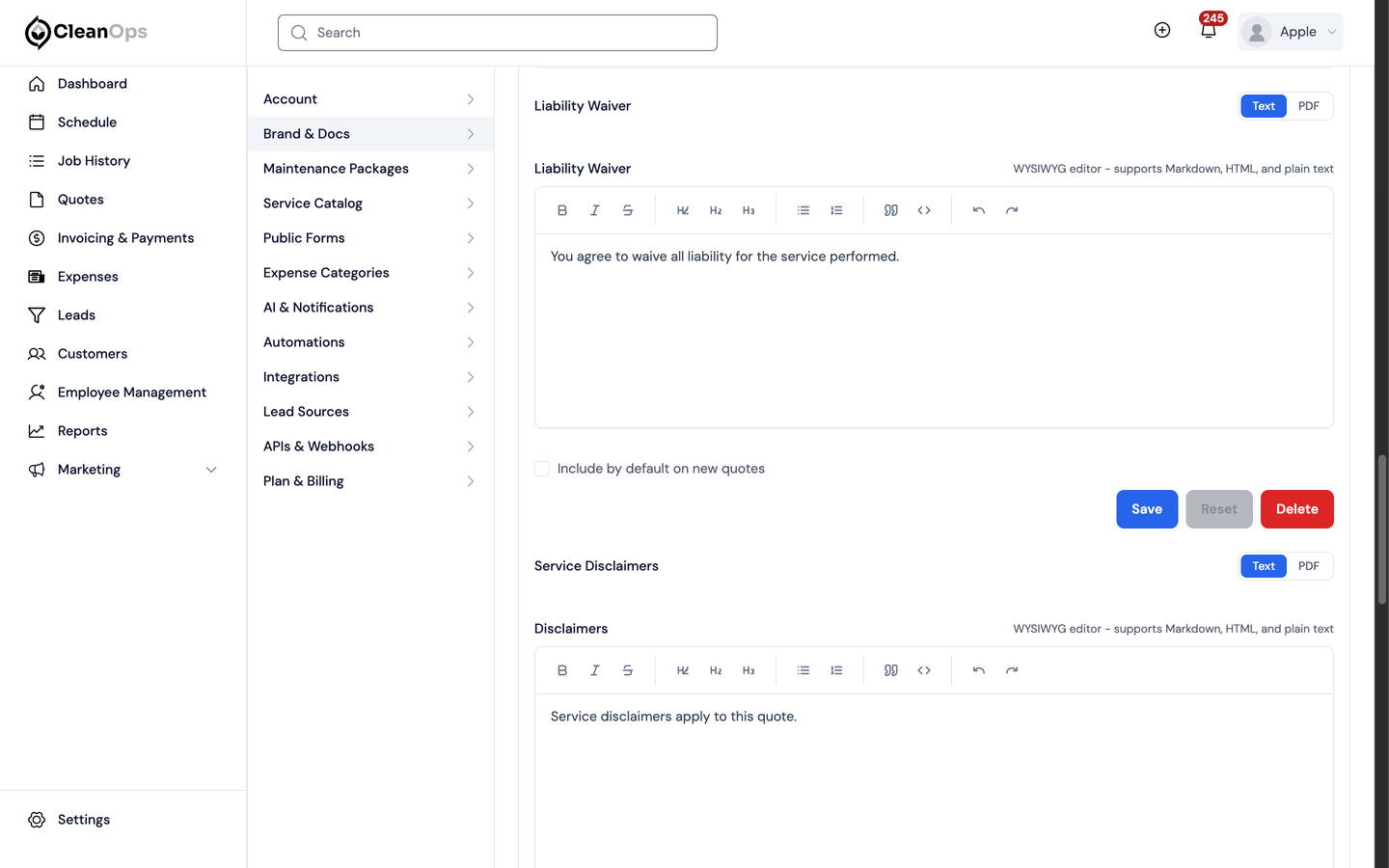
Task: Click the plus circle add icon
Action: 1162,30
